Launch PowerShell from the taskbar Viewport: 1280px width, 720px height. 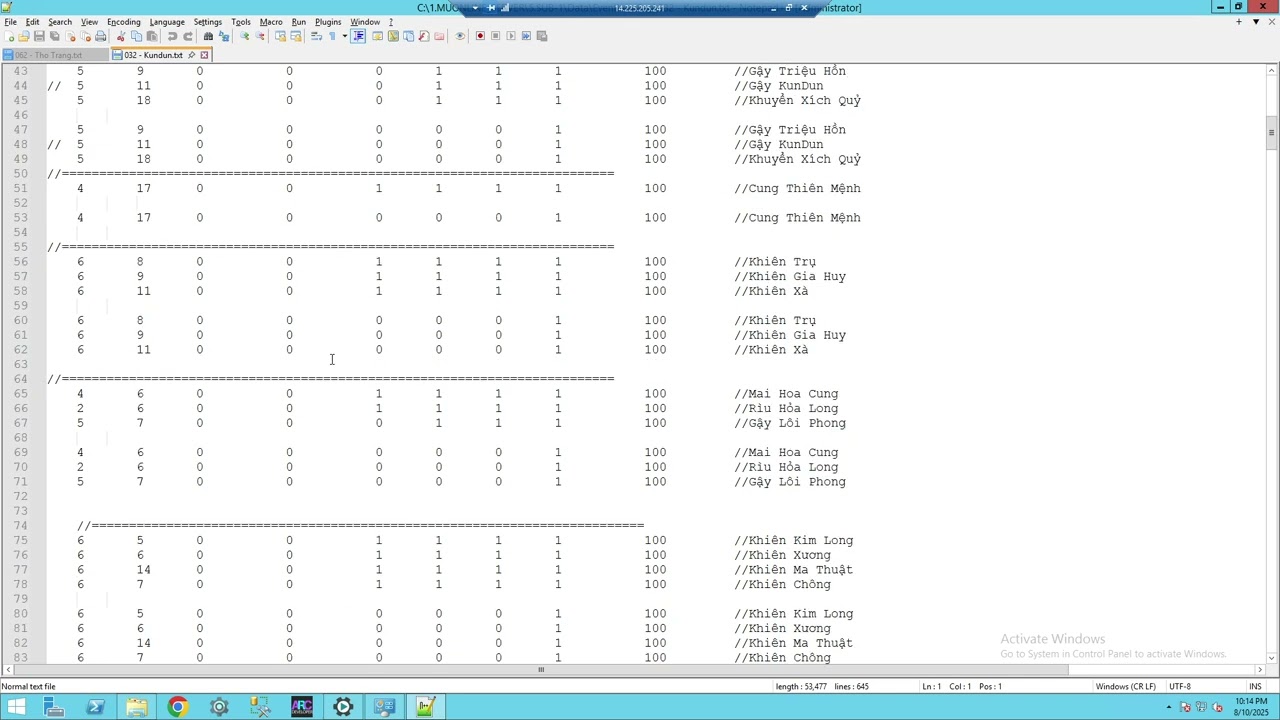pos(95,708)
